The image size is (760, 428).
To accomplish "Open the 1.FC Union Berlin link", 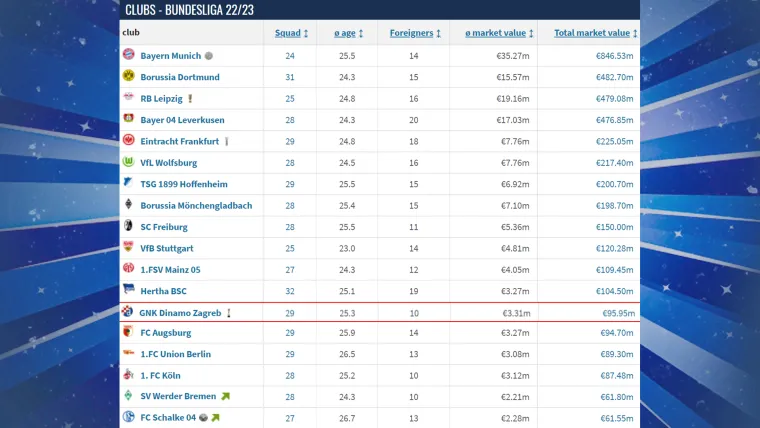I will coord(178,354).
